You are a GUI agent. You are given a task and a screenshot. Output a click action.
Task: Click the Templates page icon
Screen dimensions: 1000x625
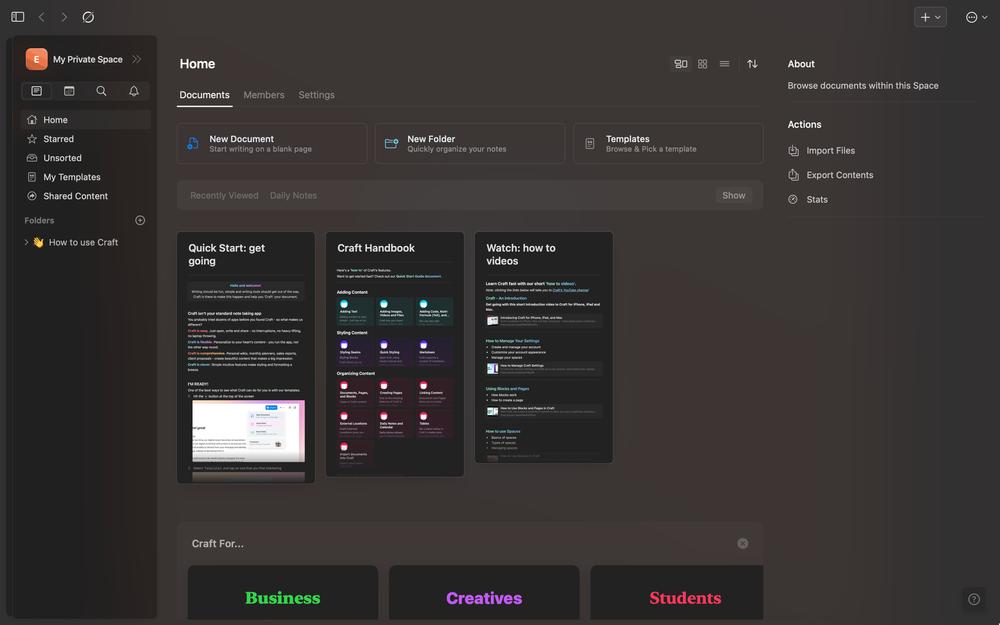(590, 143)
